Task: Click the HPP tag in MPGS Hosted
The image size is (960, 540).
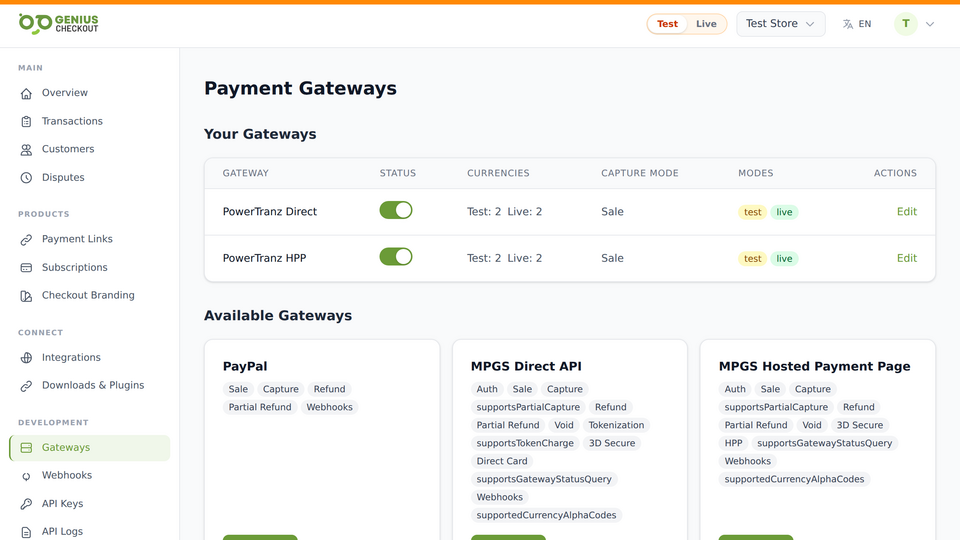Action: 733,443
